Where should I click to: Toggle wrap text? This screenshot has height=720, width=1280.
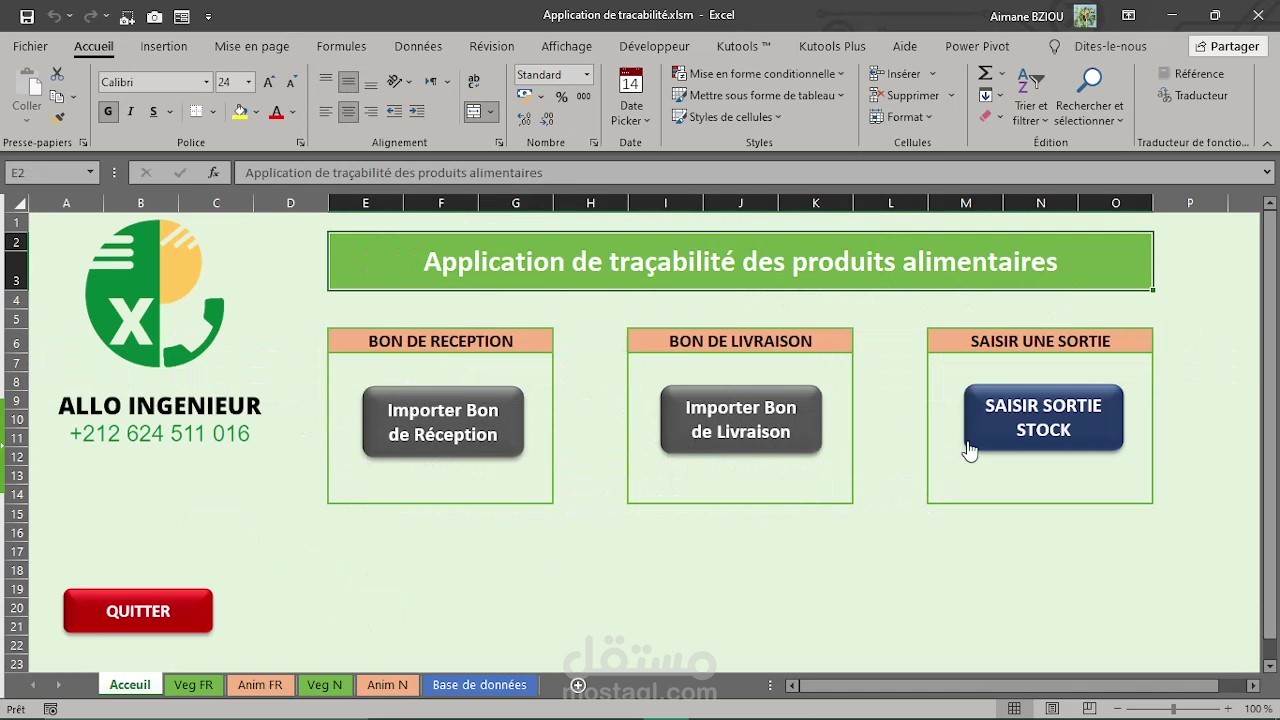point(474,82)
